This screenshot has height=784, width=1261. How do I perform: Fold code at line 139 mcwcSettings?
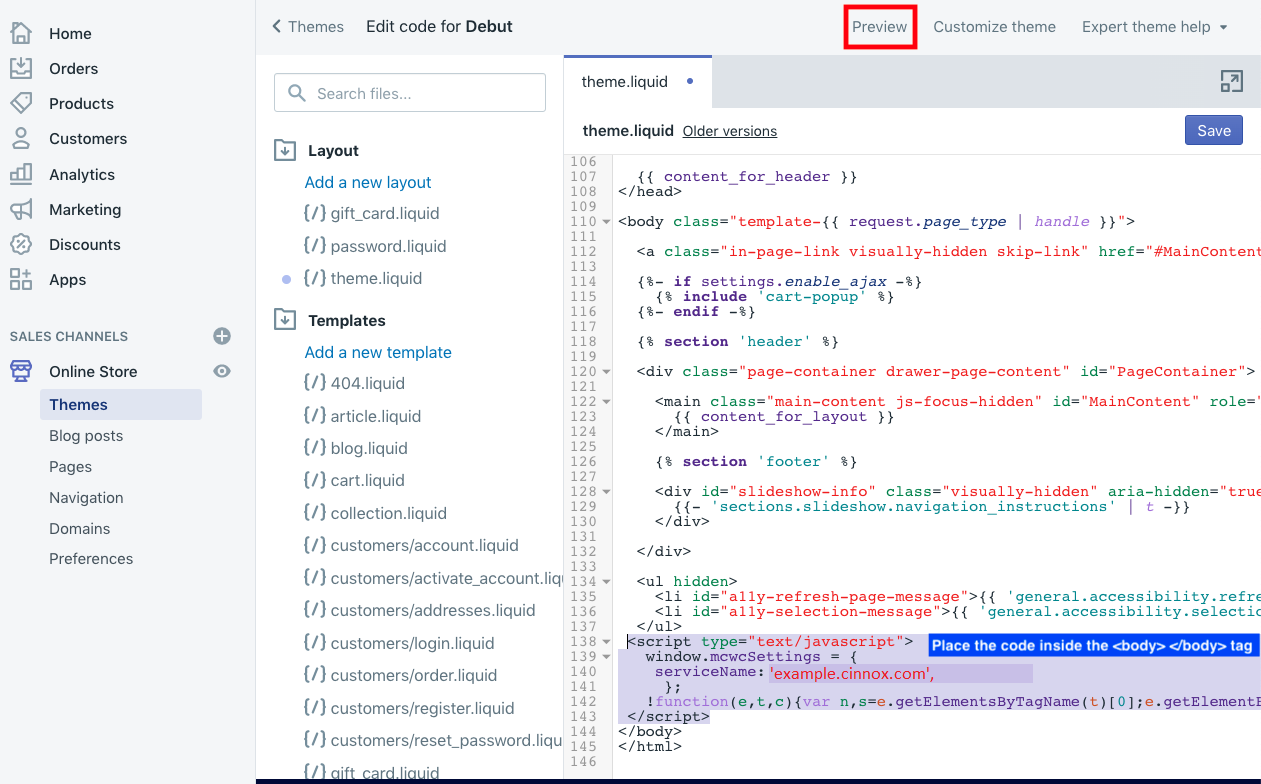[x=606, y=657]
